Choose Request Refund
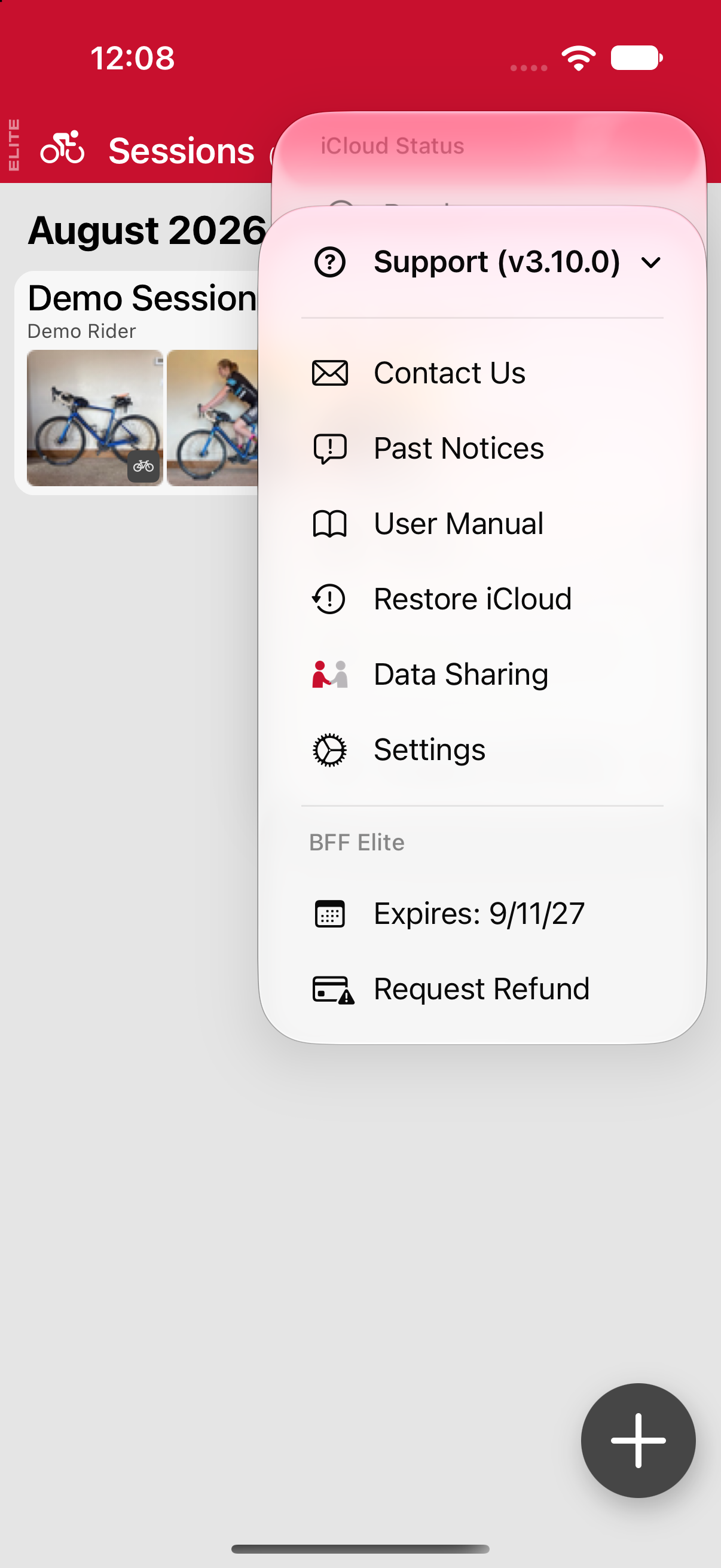The width and height of the screenshot is (721, 1568). (x=482, y=989)
